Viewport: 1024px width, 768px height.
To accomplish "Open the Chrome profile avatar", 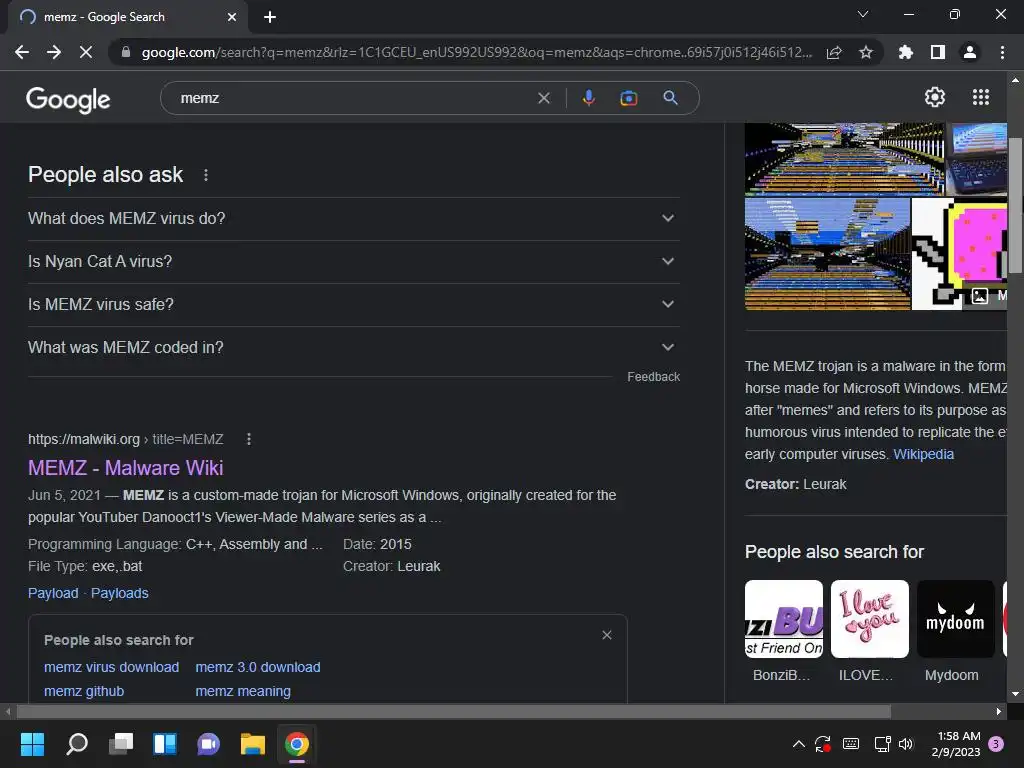I will coord(970,52).
